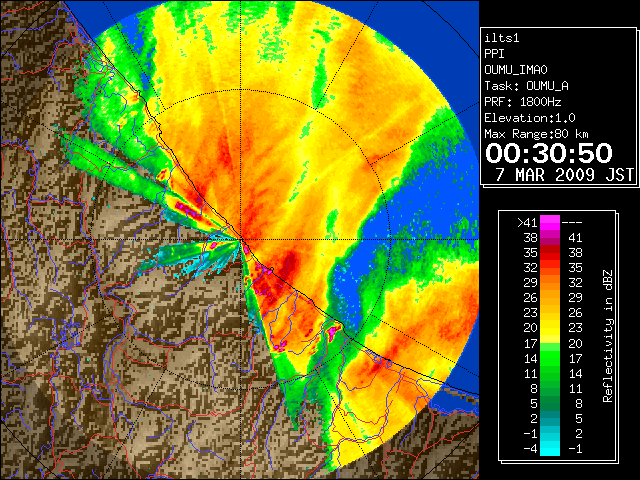Click the "26" lower-bound label in 26–29 row

click(531, 298)
